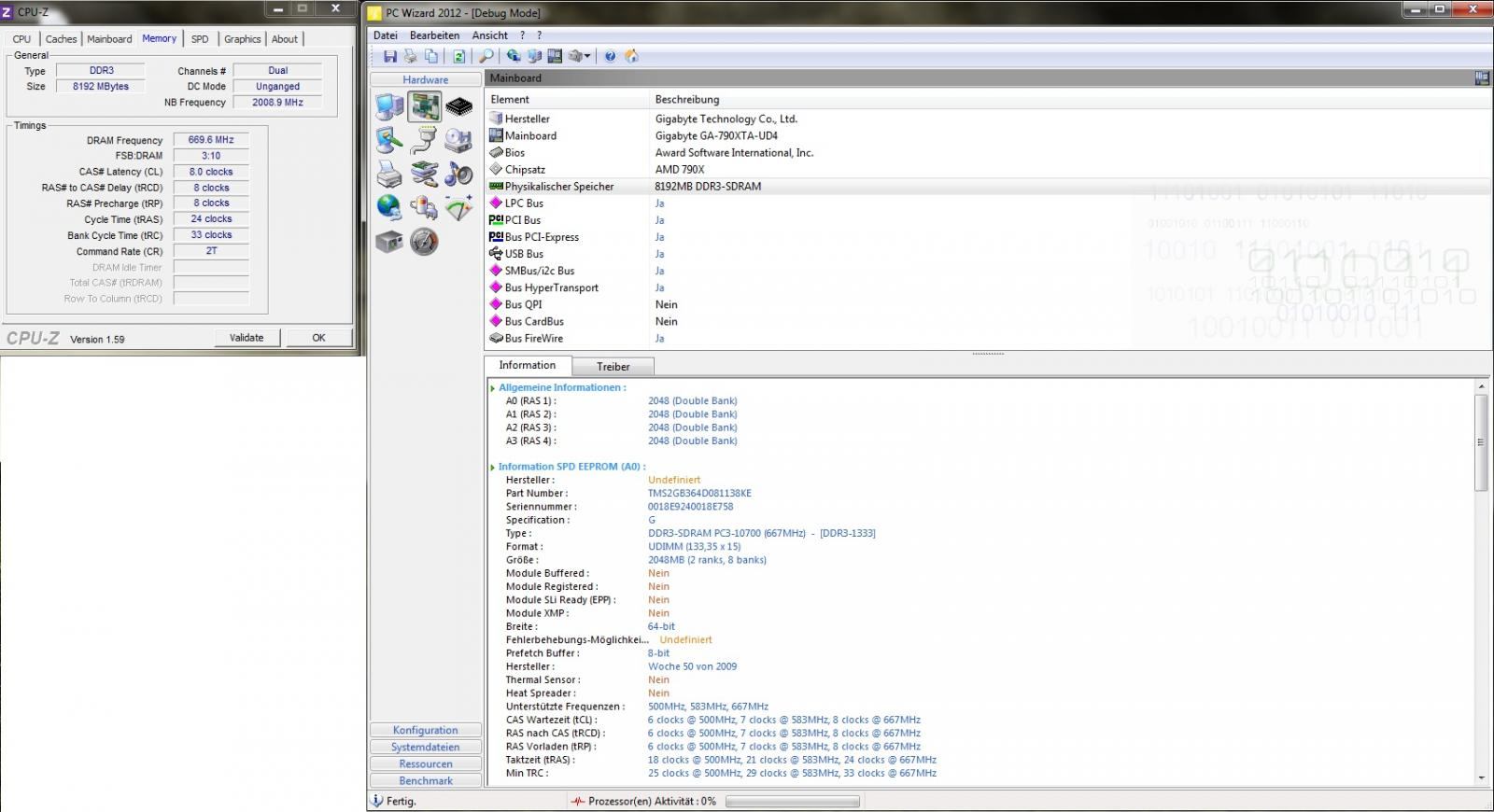Open the Datei menu
The image size is (1494, 812).
[386, 35]
